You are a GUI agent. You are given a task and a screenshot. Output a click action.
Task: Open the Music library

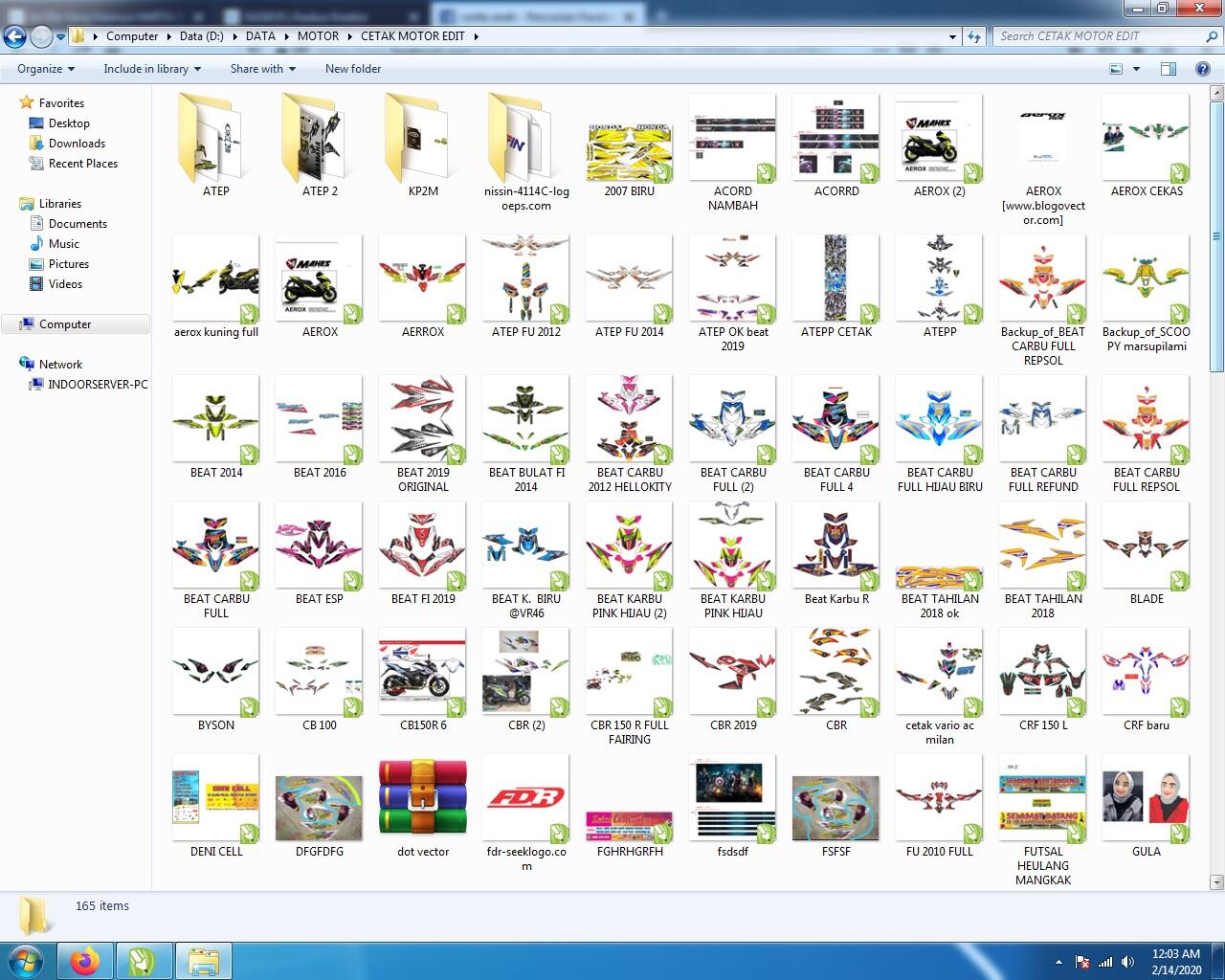(63, 244)
